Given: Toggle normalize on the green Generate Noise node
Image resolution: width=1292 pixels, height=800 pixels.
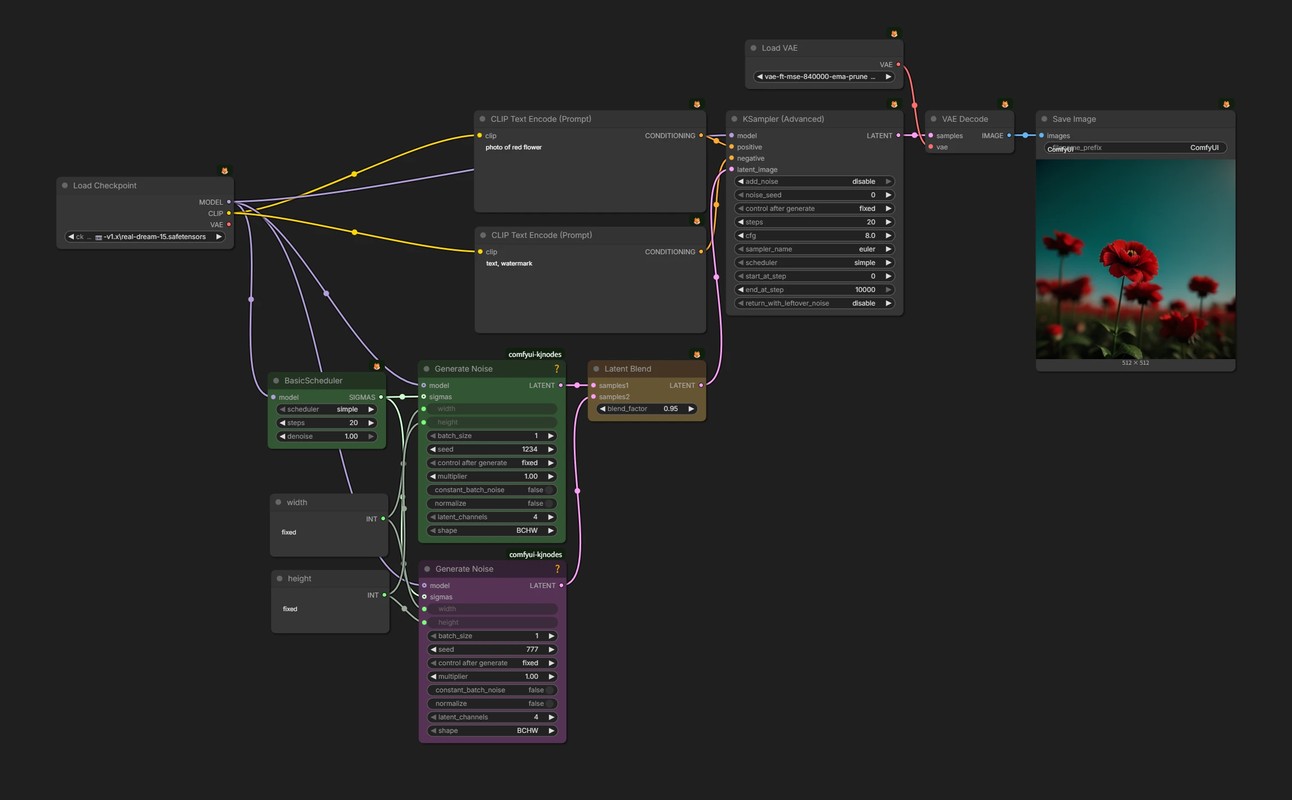Looking at the screenshot, I should (x=492, y=503).
